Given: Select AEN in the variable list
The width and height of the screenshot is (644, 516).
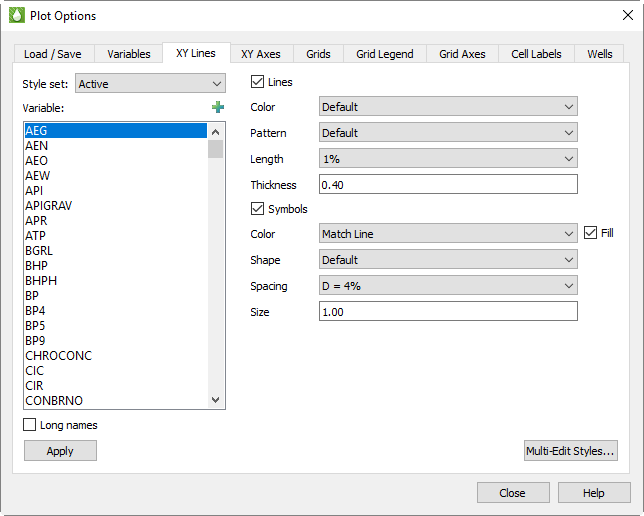Looking at the screenshot, I should (x=116, y=145).
